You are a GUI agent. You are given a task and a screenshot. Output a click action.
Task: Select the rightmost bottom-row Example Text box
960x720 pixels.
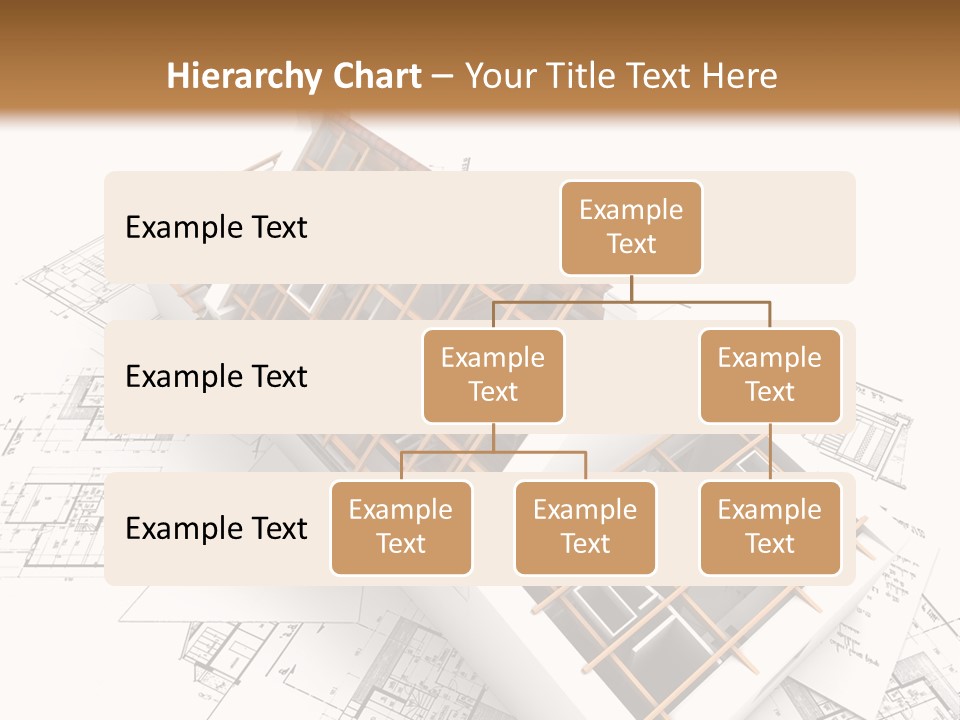pos(770,528)
